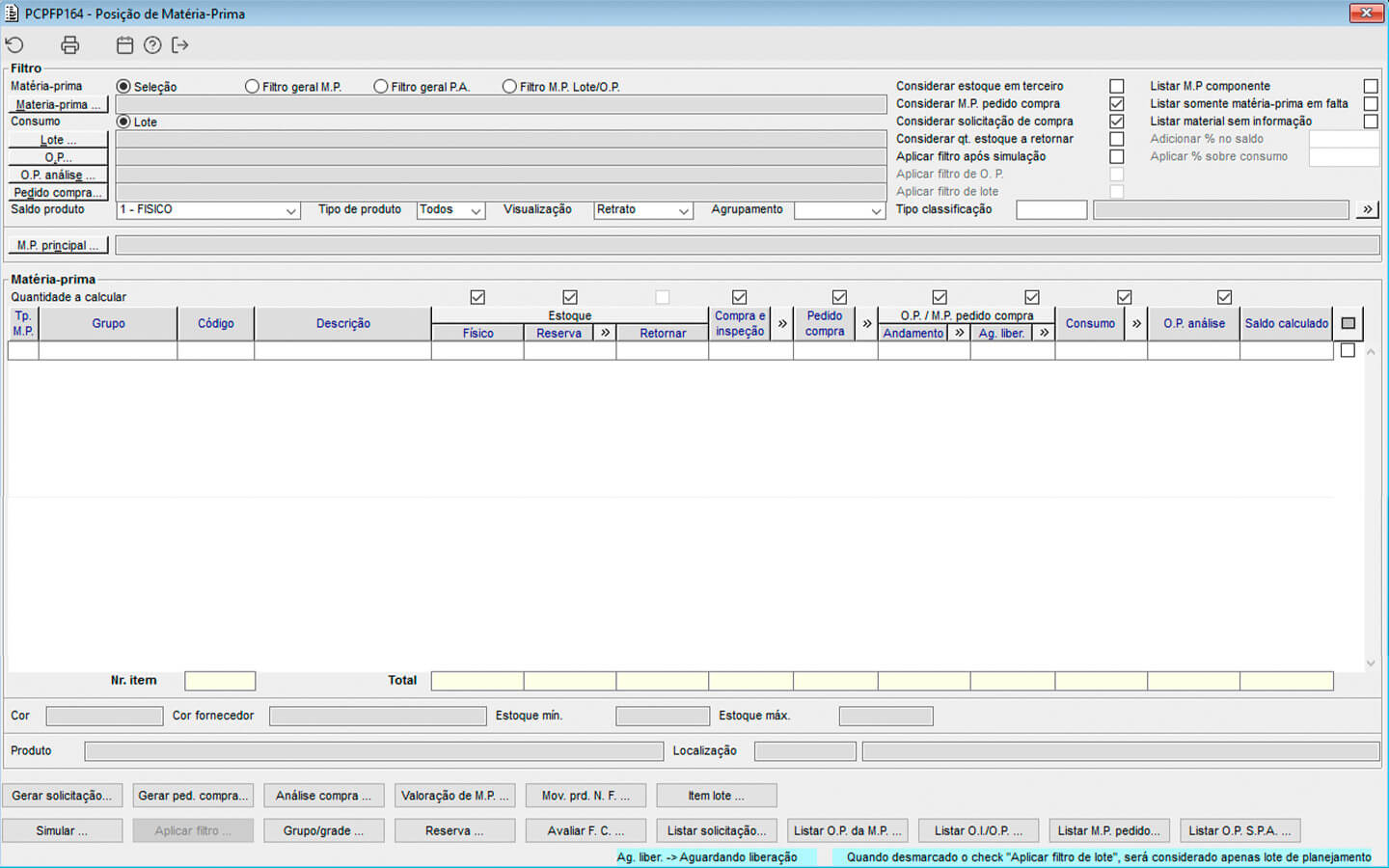1389x868 pixels.
Task: Click the exit arrow toolbar icon
Action: coord(179,45)
